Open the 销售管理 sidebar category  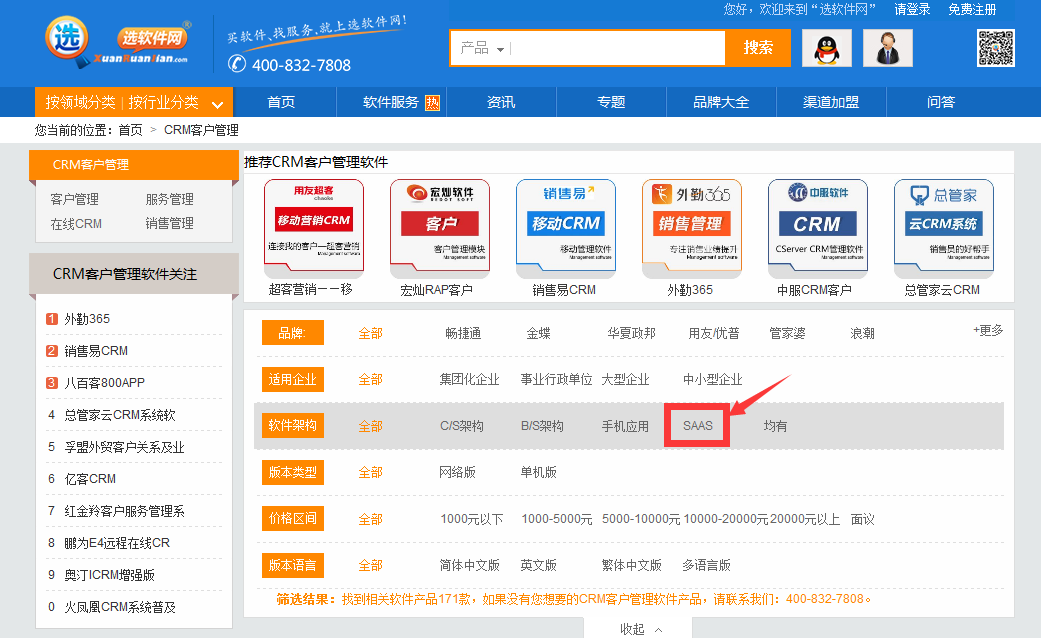pyautogui.click(x=169, y=224)
